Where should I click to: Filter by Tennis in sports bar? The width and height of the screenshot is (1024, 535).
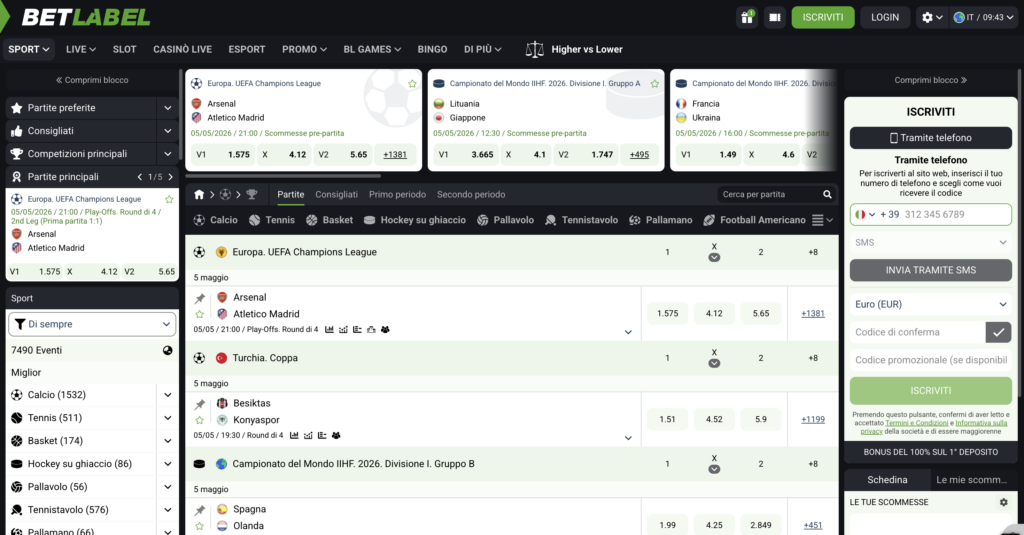click(272, 220)
